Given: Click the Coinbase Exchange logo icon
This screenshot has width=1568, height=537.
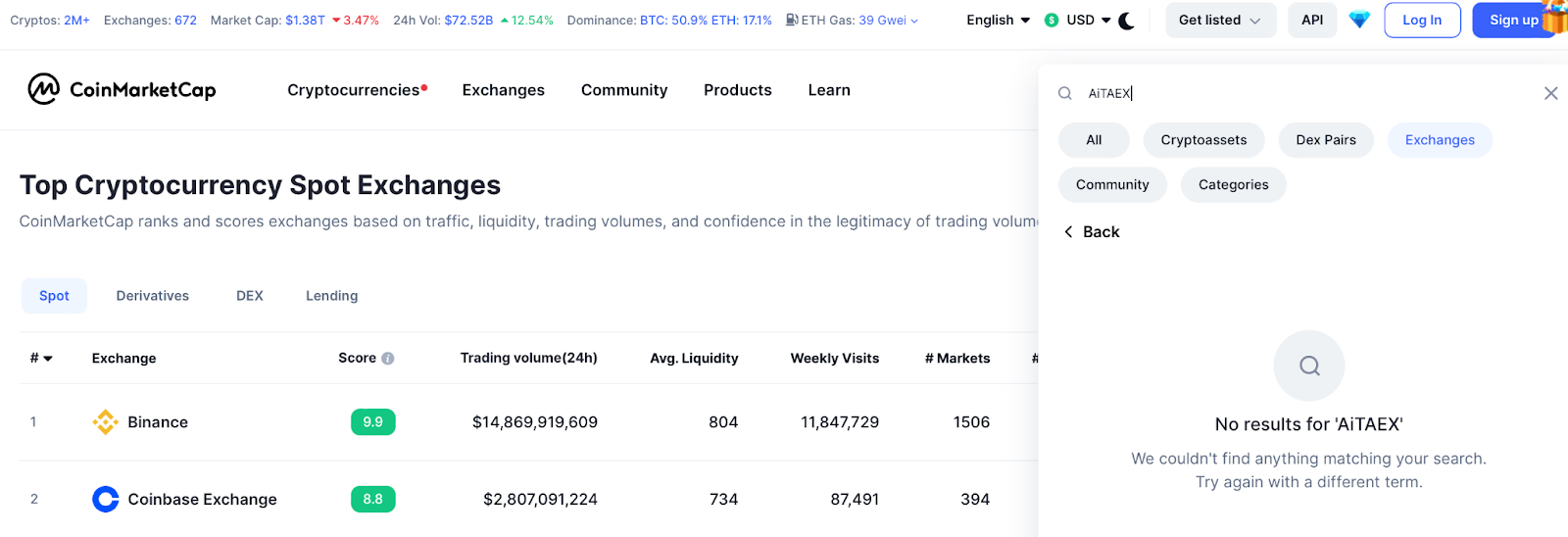Looking at the screenshot, I should [105, 500].
